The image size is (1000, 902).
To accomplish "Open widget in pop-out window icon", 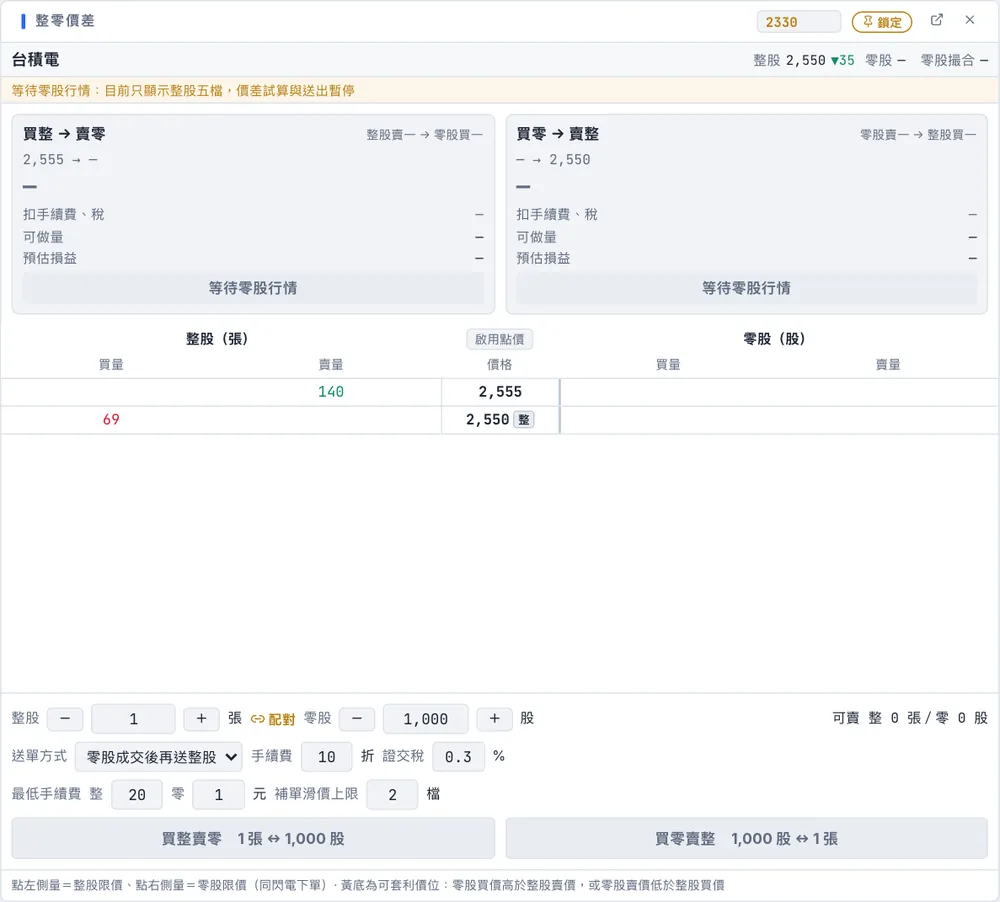I will point(936,20).
